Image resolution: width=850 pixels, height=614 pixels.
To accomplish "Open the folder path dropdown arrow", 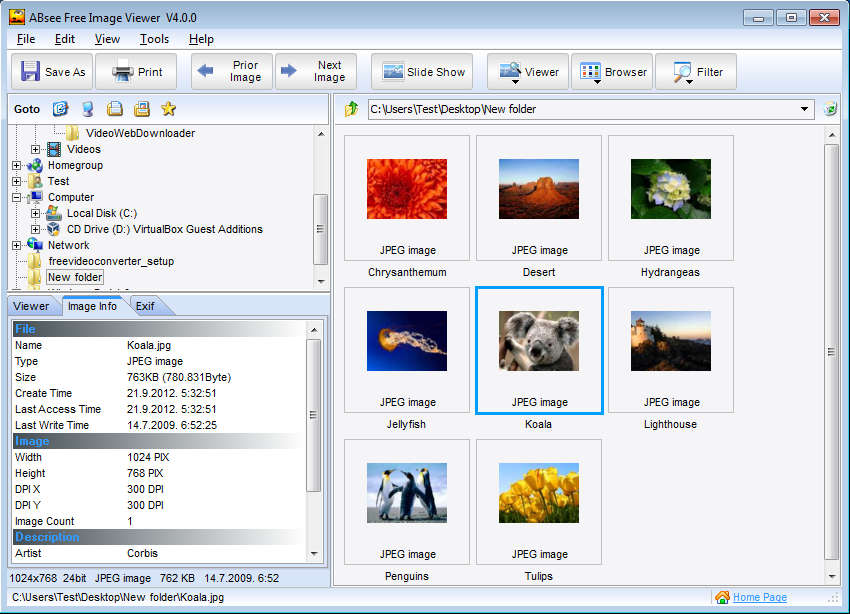I will (805, 109).
